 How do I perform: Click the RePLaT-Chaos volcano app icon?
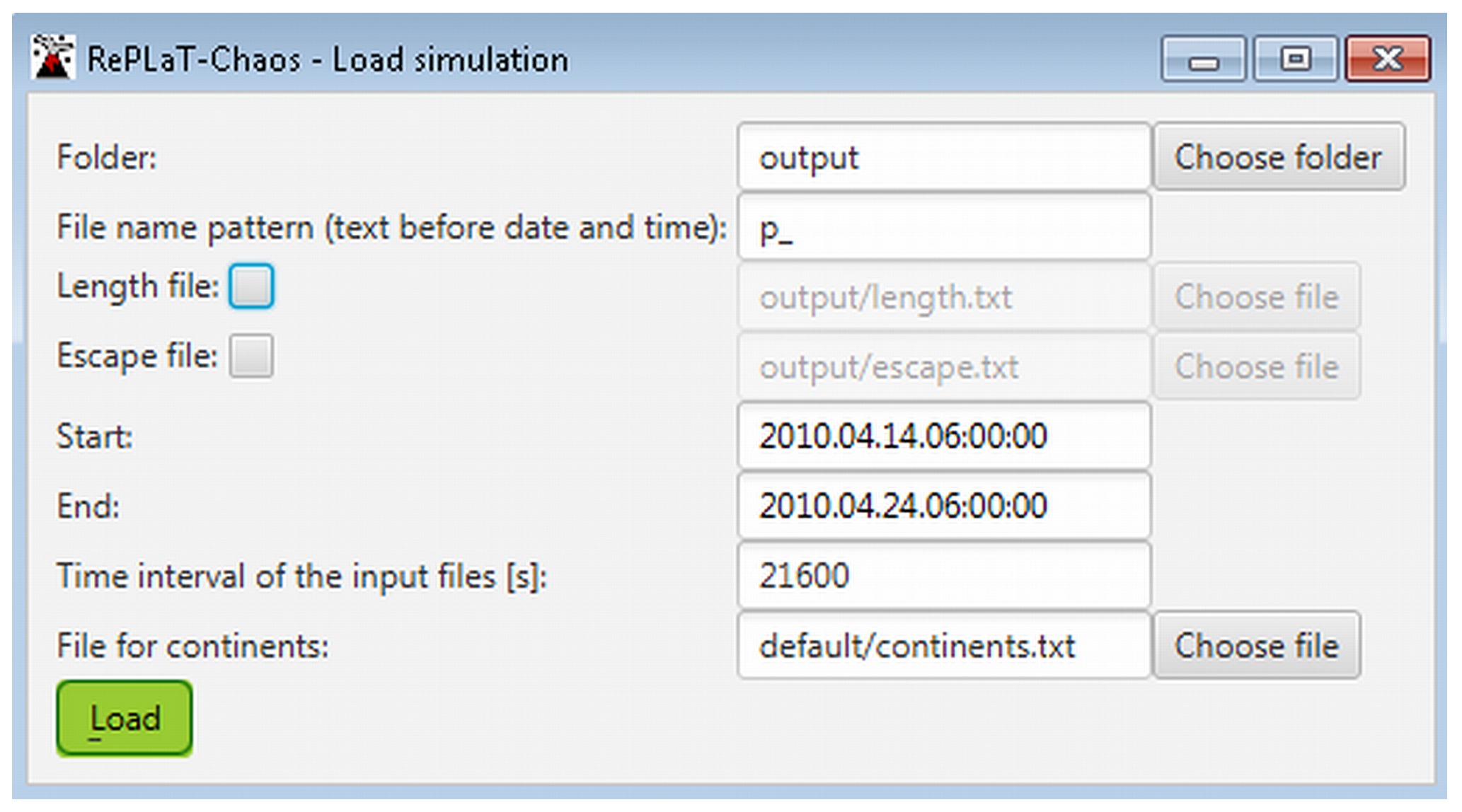(54, 57)
